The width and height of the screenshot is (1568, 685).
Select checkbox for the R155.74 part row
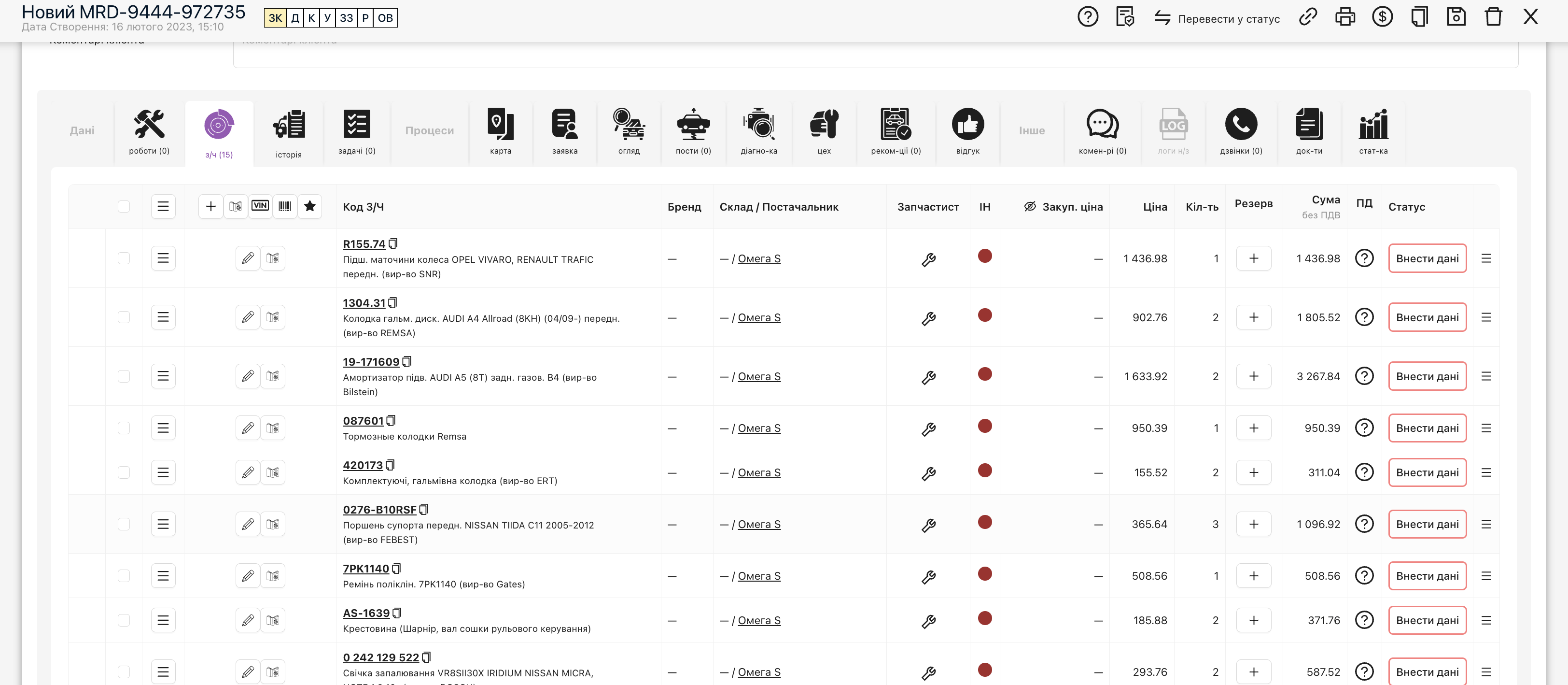(x=124, y=258)
